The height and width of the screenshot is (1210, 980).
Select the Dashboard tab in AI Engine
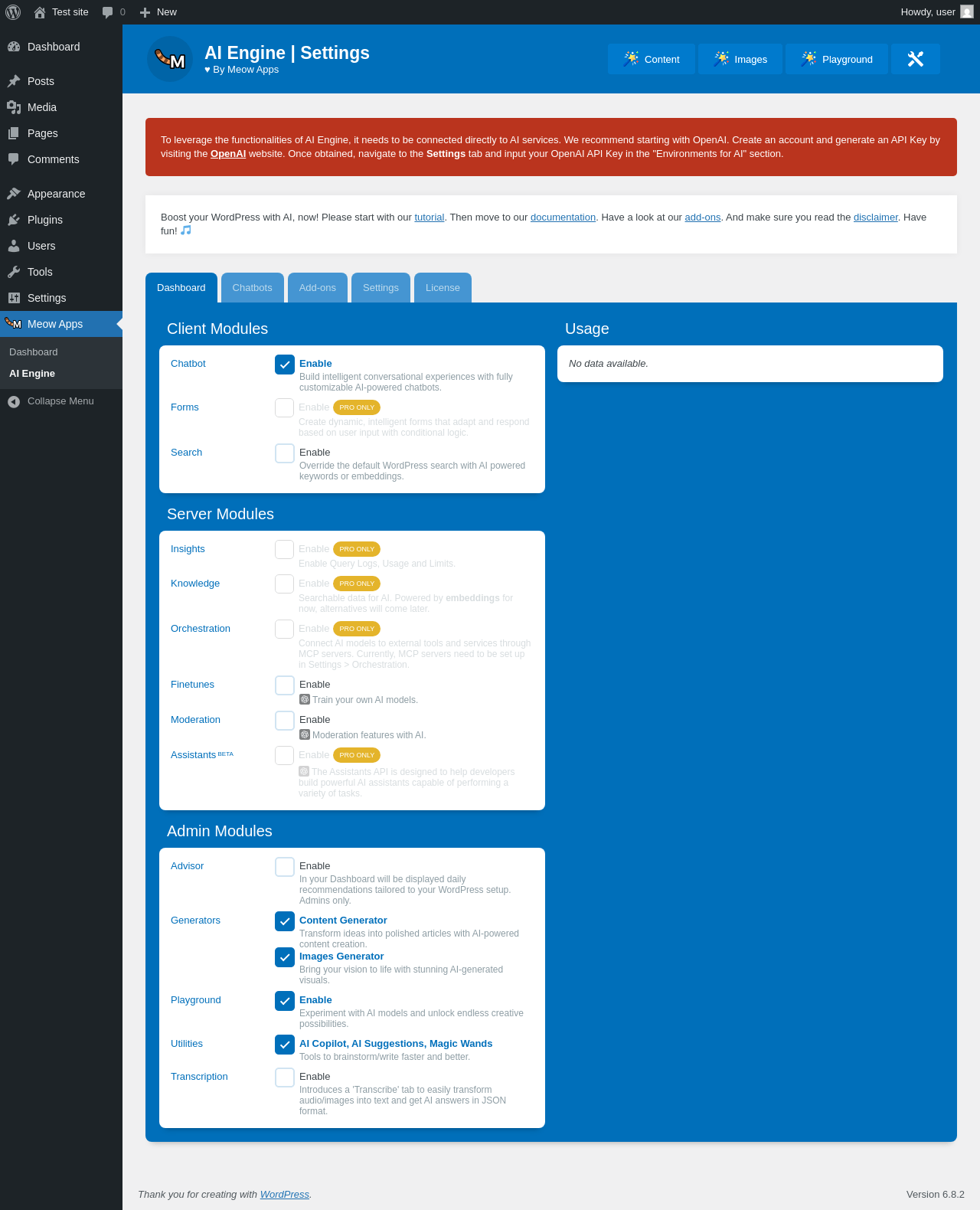tap(181, 288)
